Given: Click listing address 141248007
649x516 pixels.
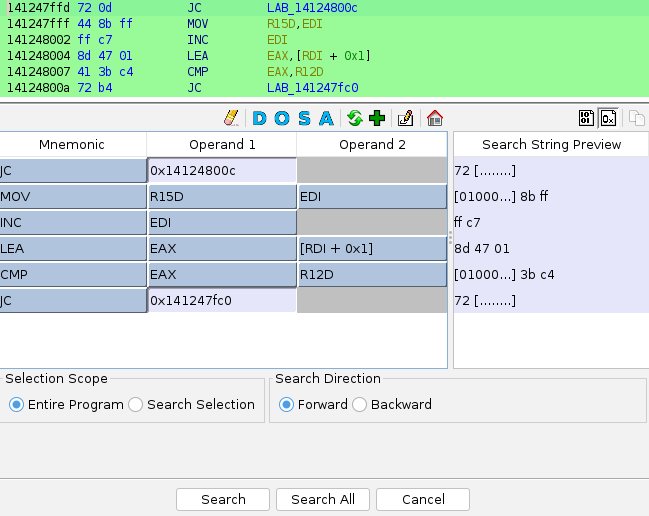Looking at the screenshot, I should pyautogui.click(x=38, y=72).
